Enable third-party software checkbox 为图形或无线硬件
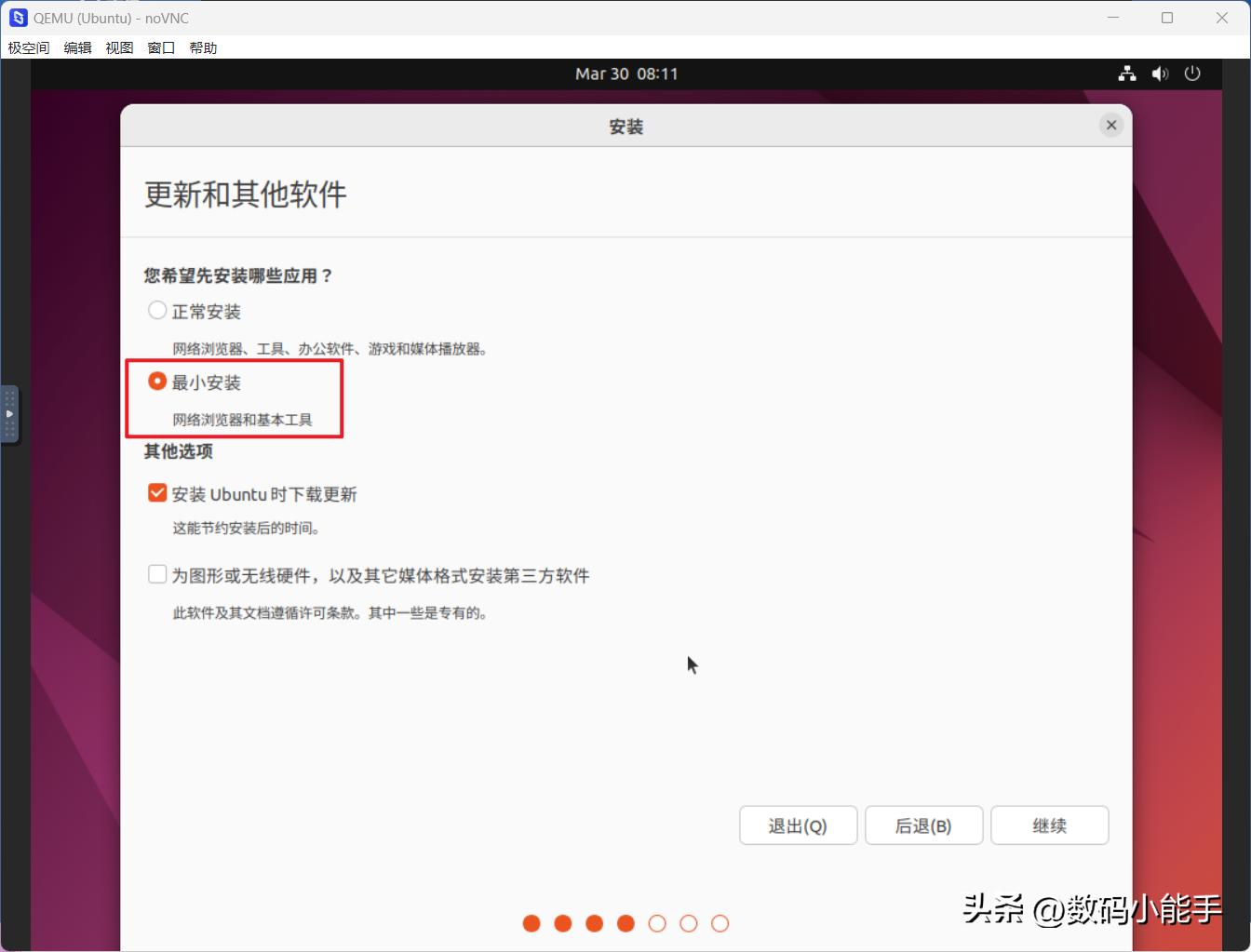The height and width of the screenshot is (952, 1251). tap(157, 575)
